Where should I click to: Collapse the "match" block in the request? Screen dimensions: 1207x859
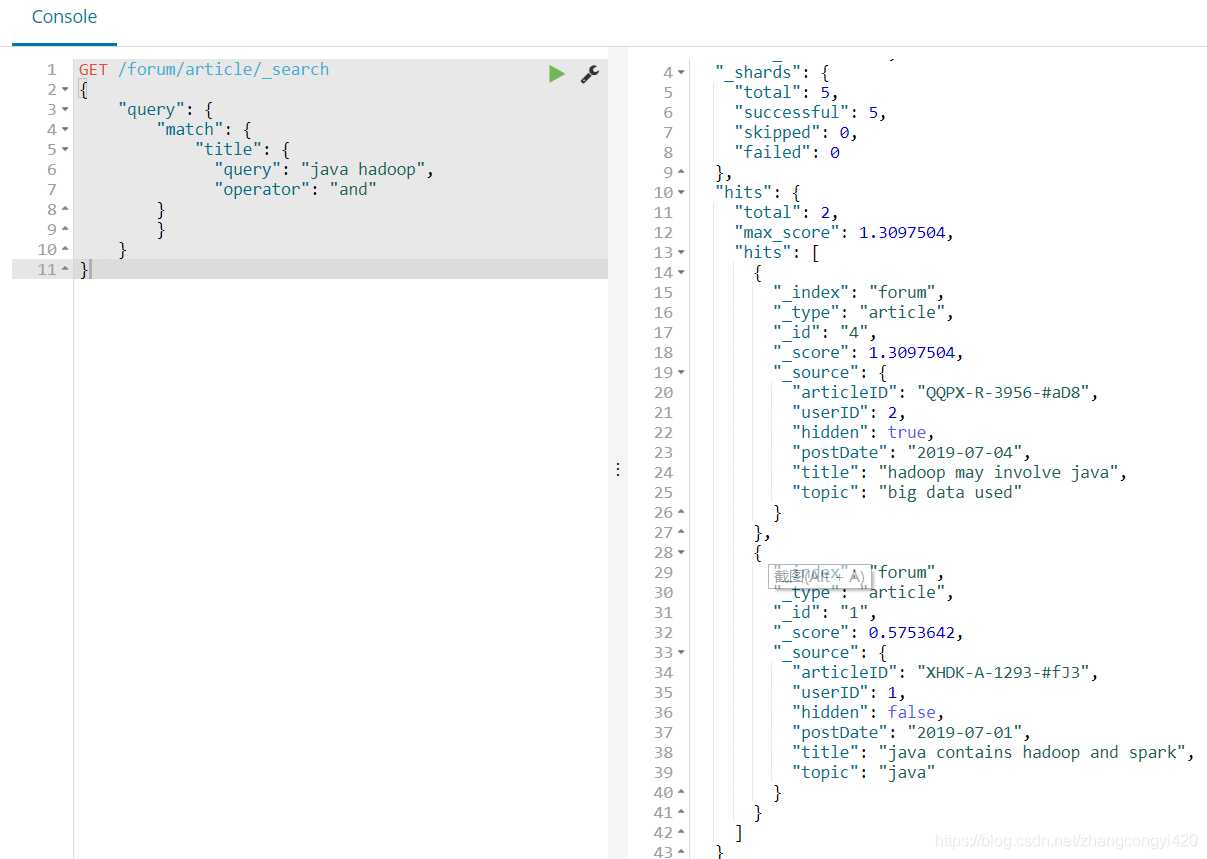[64, 128]
